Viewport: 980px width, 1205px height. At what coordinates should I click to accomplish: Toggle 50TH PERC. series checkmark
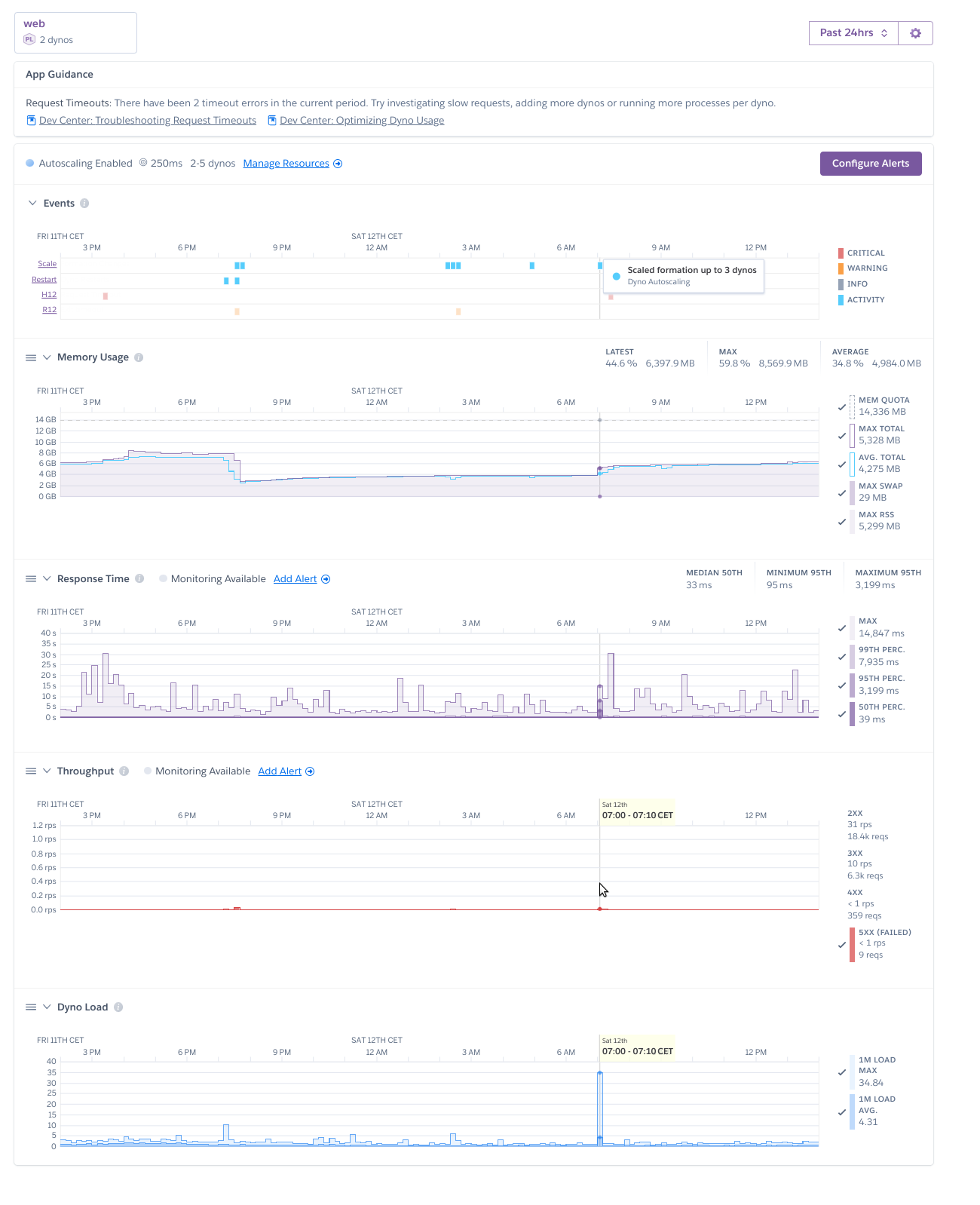point(842,714)
